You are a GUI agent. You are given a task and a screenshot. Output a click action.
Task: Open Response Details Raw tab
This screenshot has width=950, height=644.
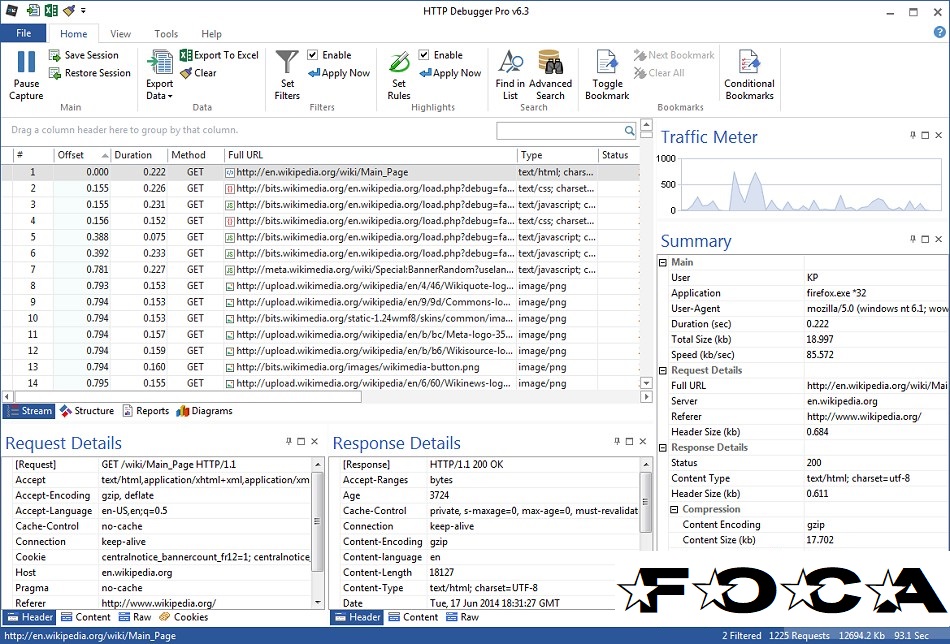(462, 617)
